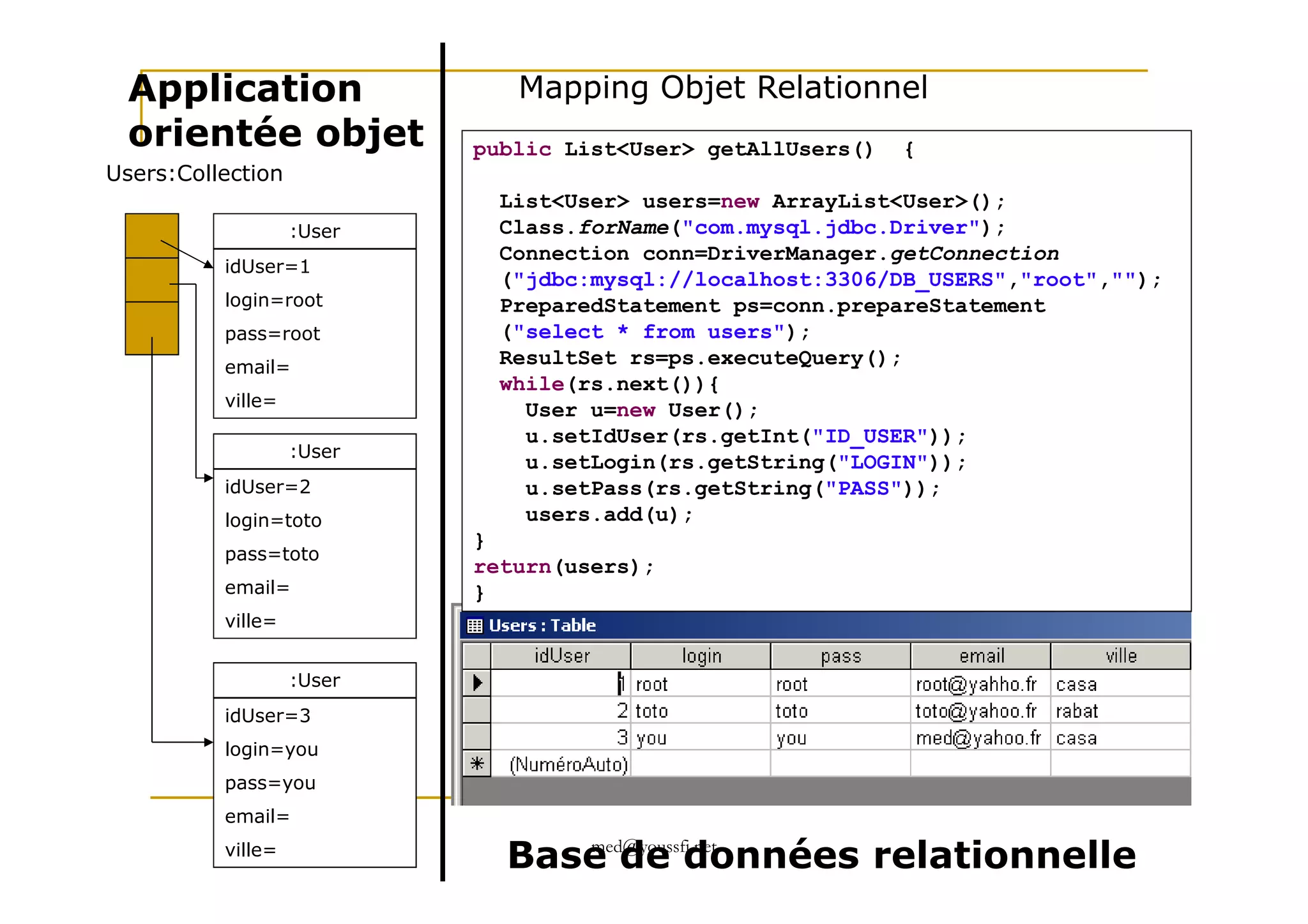Click the pass=root attribute
Image resolution: width=1308 pixels, height=924 pixels.
[x=273, y=334]
